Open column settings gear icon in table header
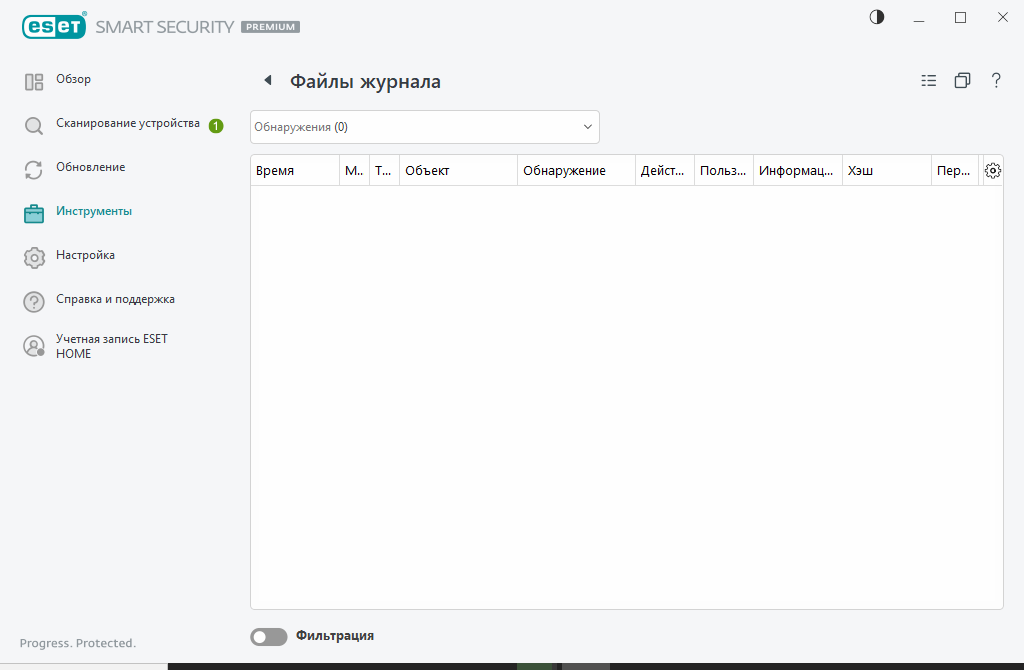1024x670 pixels. [x=992, y=170]
